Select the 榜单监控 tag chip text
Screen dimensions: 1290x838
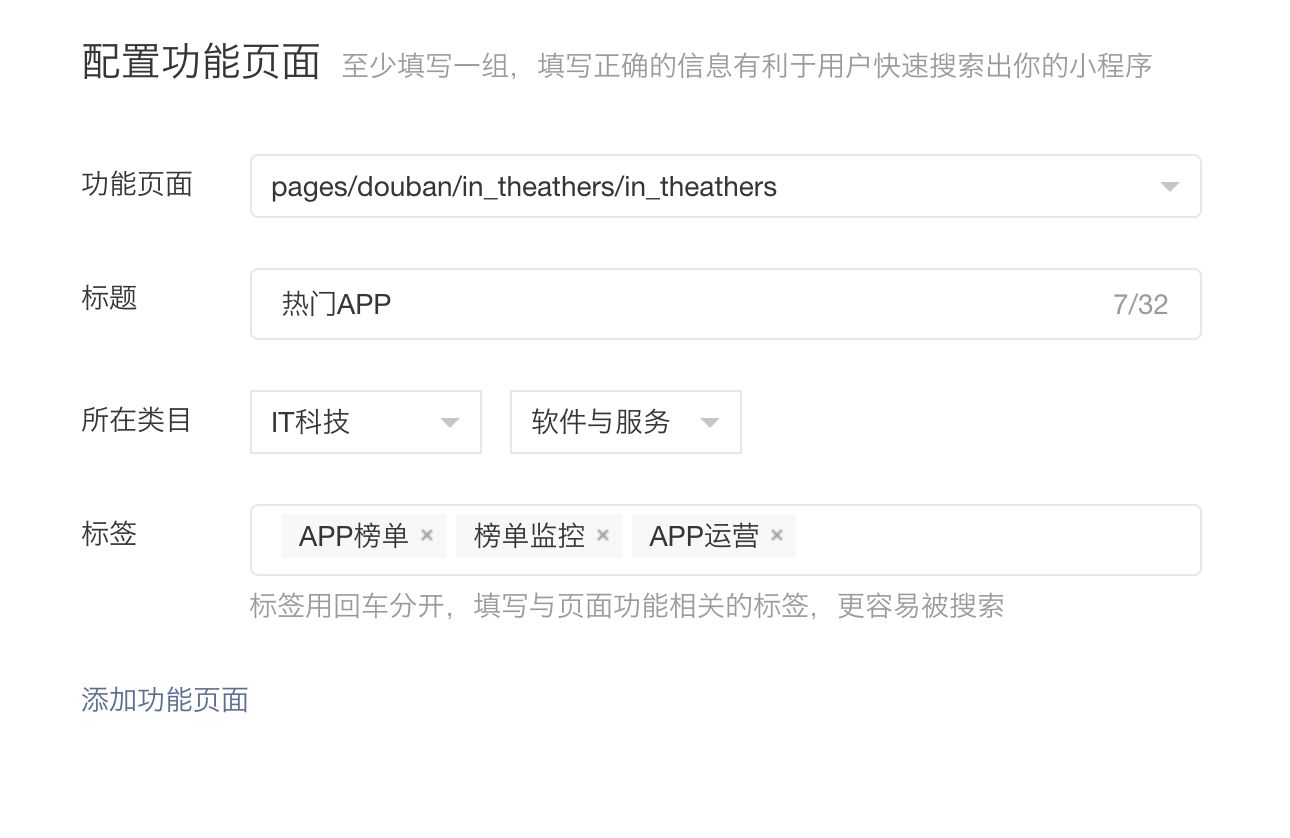(x=529, y=536)
